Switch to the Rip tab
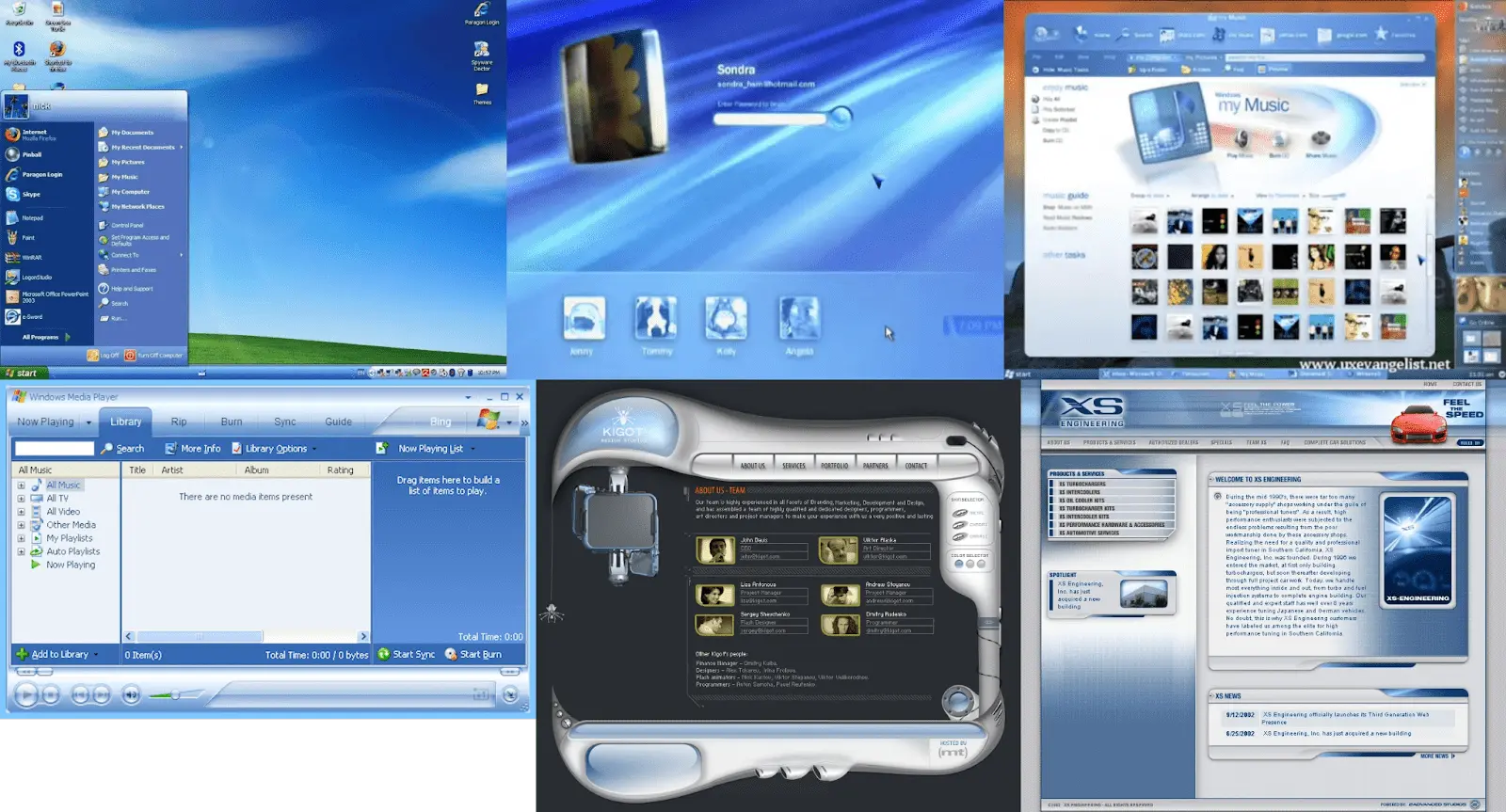The width and height of the screenshot is (1506, 812). click(179, 422)
